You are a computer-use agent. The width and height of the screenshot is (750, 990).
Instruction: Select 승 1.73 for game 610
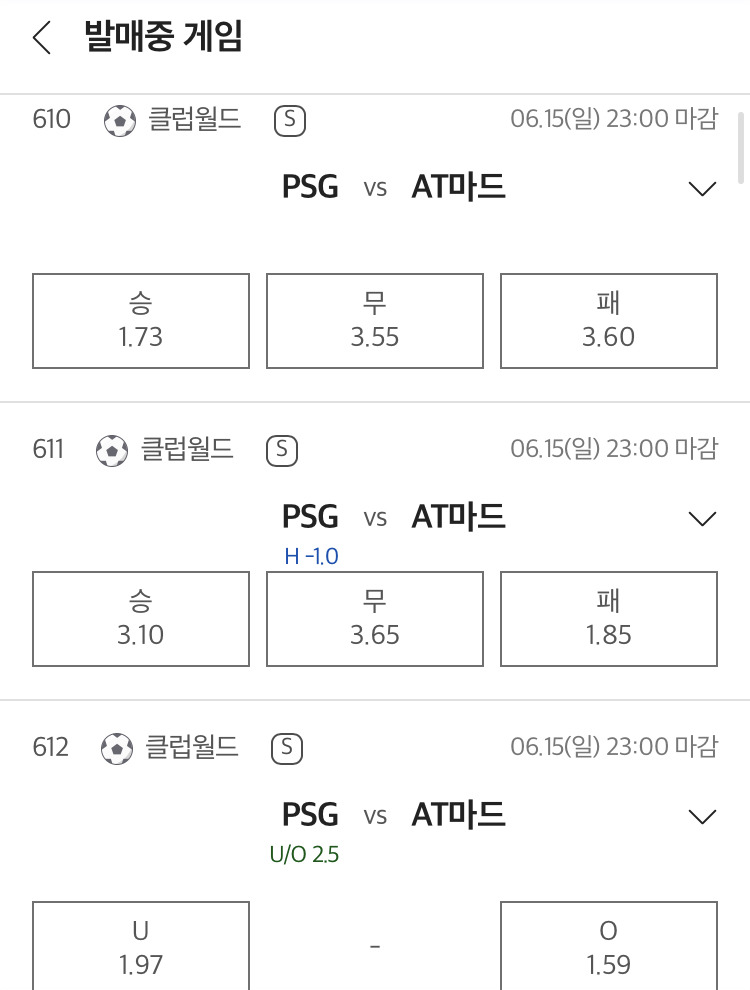141,321
